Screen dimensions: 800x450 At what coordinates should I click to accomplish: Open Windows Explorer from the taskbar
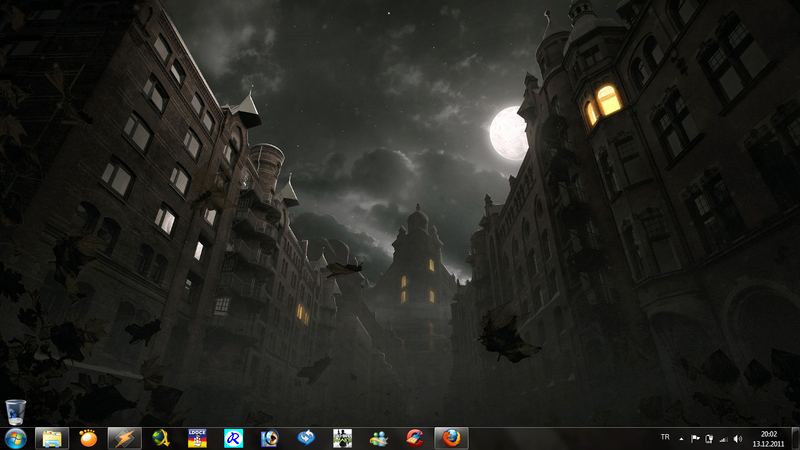tap(52, 438)
